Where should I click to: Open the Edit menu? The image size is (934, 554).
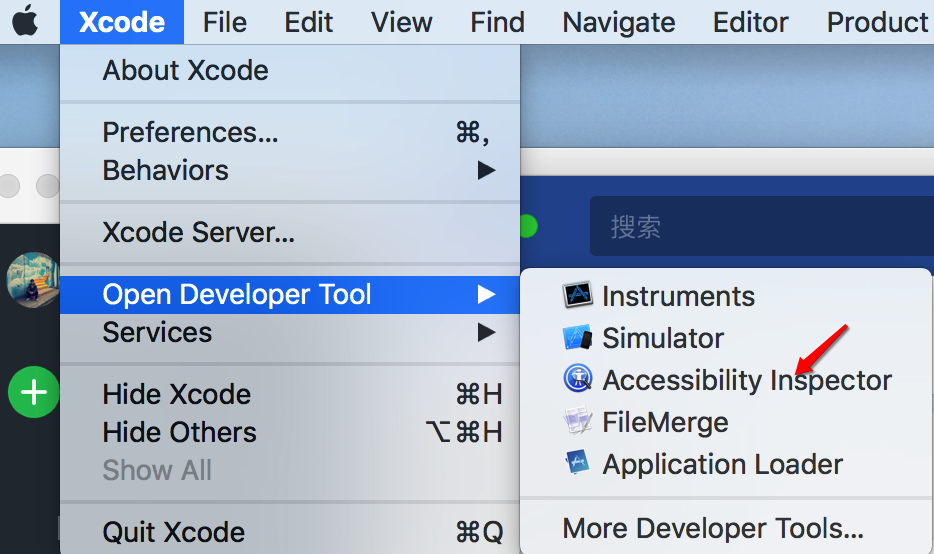point(309,22)
